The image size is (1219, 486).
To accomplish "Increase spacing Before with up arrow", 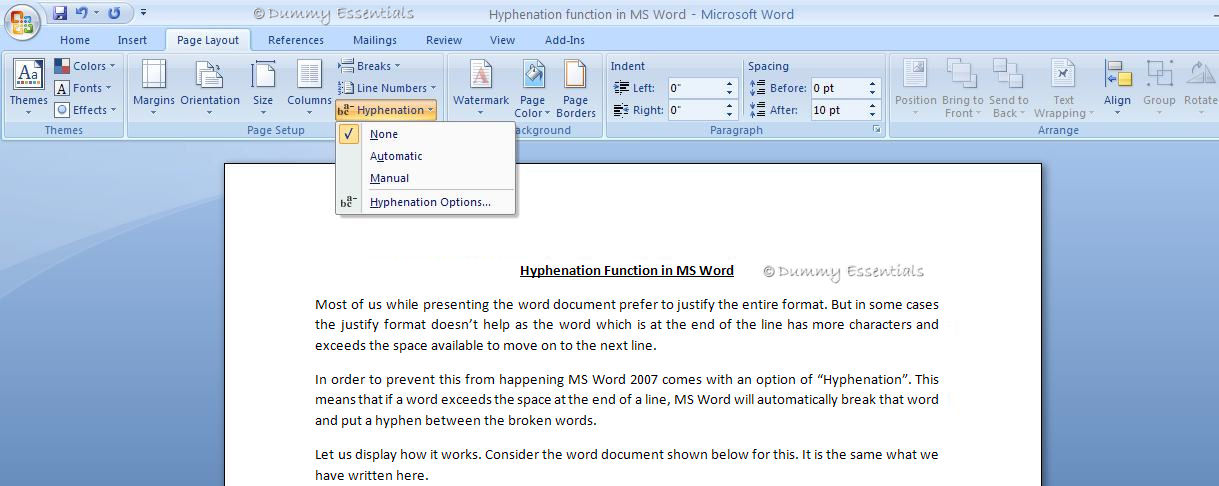I will coord(873,84).
